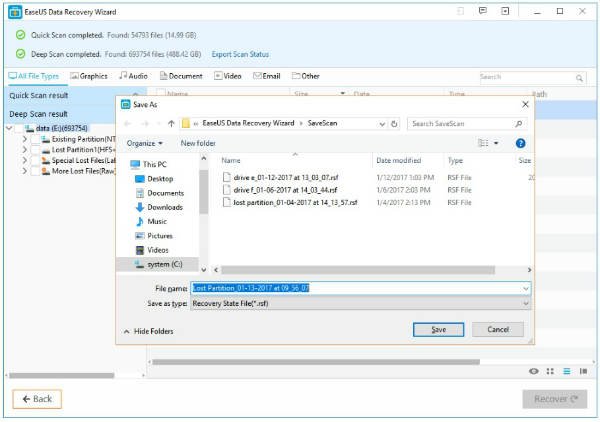Select Desktop in the folder pane
The height and width of the screenshot is (422, 600).
[x=159, y=179]
